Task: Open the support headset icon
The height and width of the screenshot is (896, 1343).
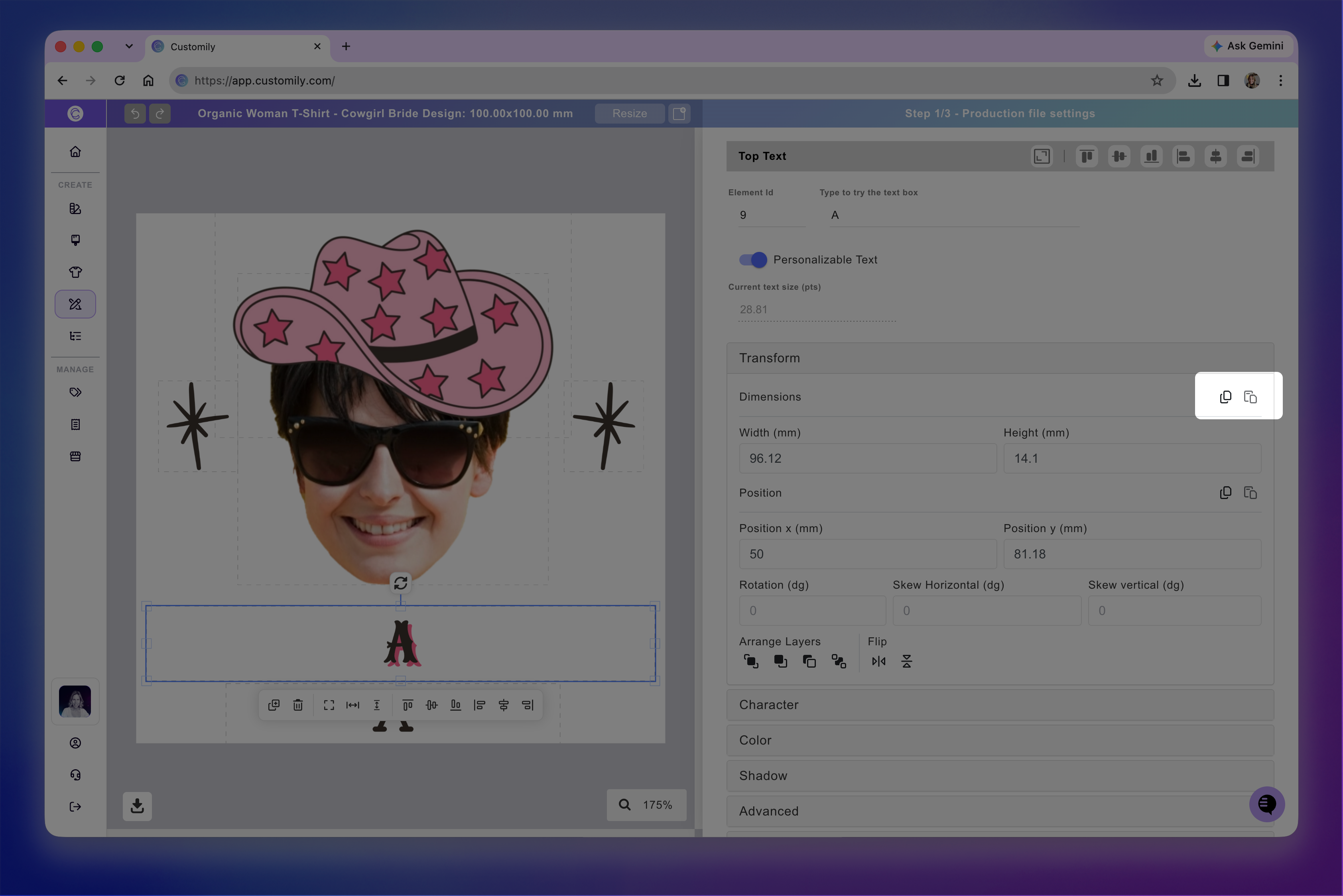Action: click(75, 775)
